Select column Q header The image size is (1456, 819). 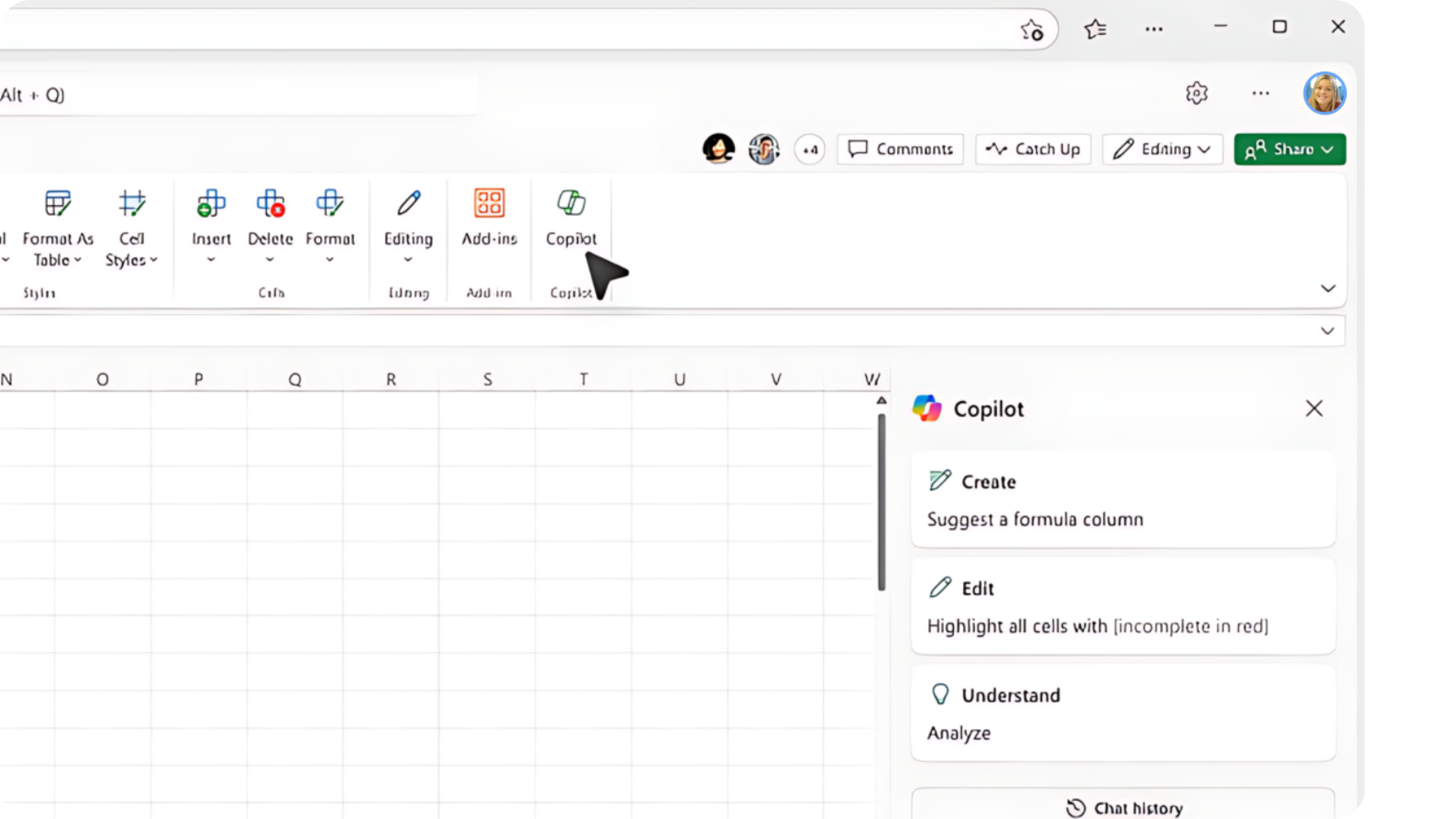295,379
